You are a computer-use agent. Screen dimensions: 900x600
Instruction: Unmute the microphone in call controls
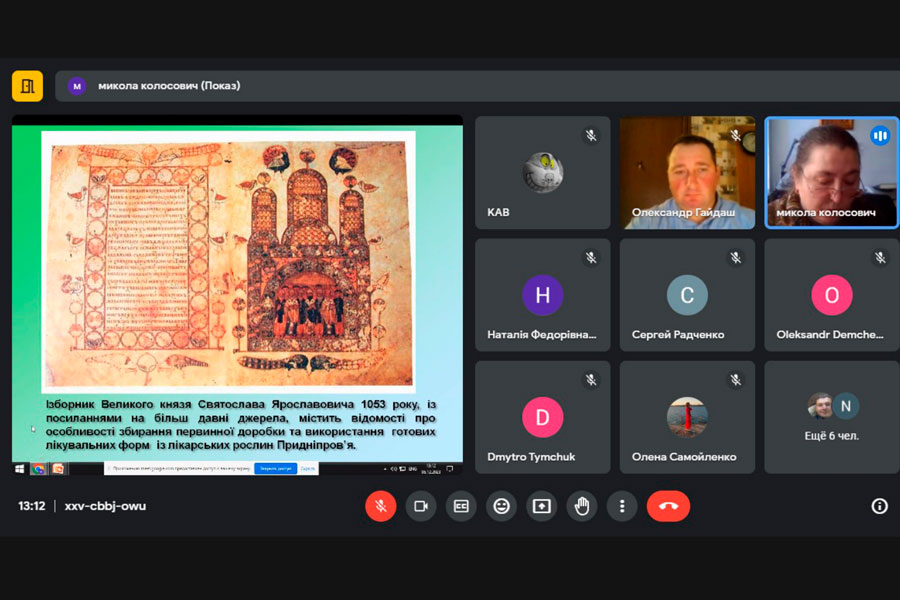[380, 506]
